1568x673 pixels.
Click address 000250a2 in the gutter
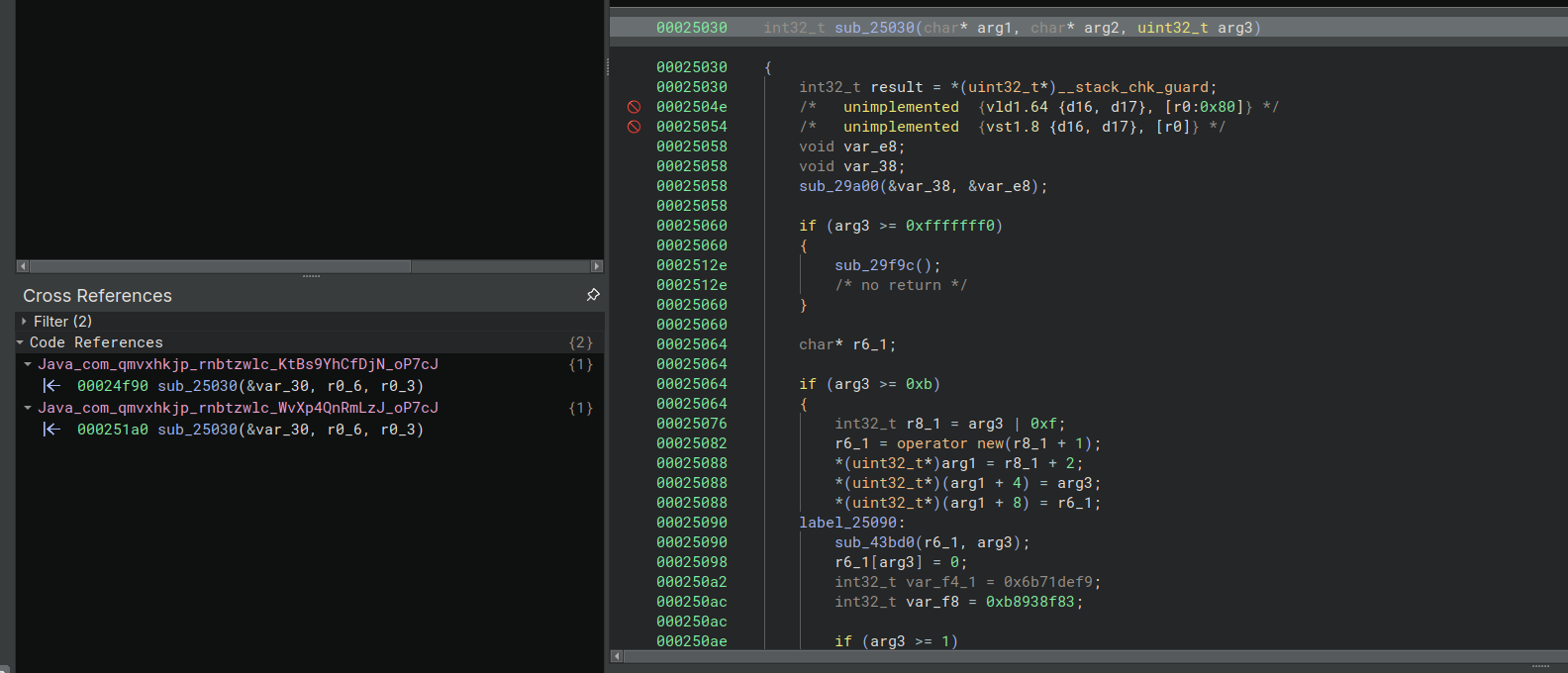coord(692,582)
